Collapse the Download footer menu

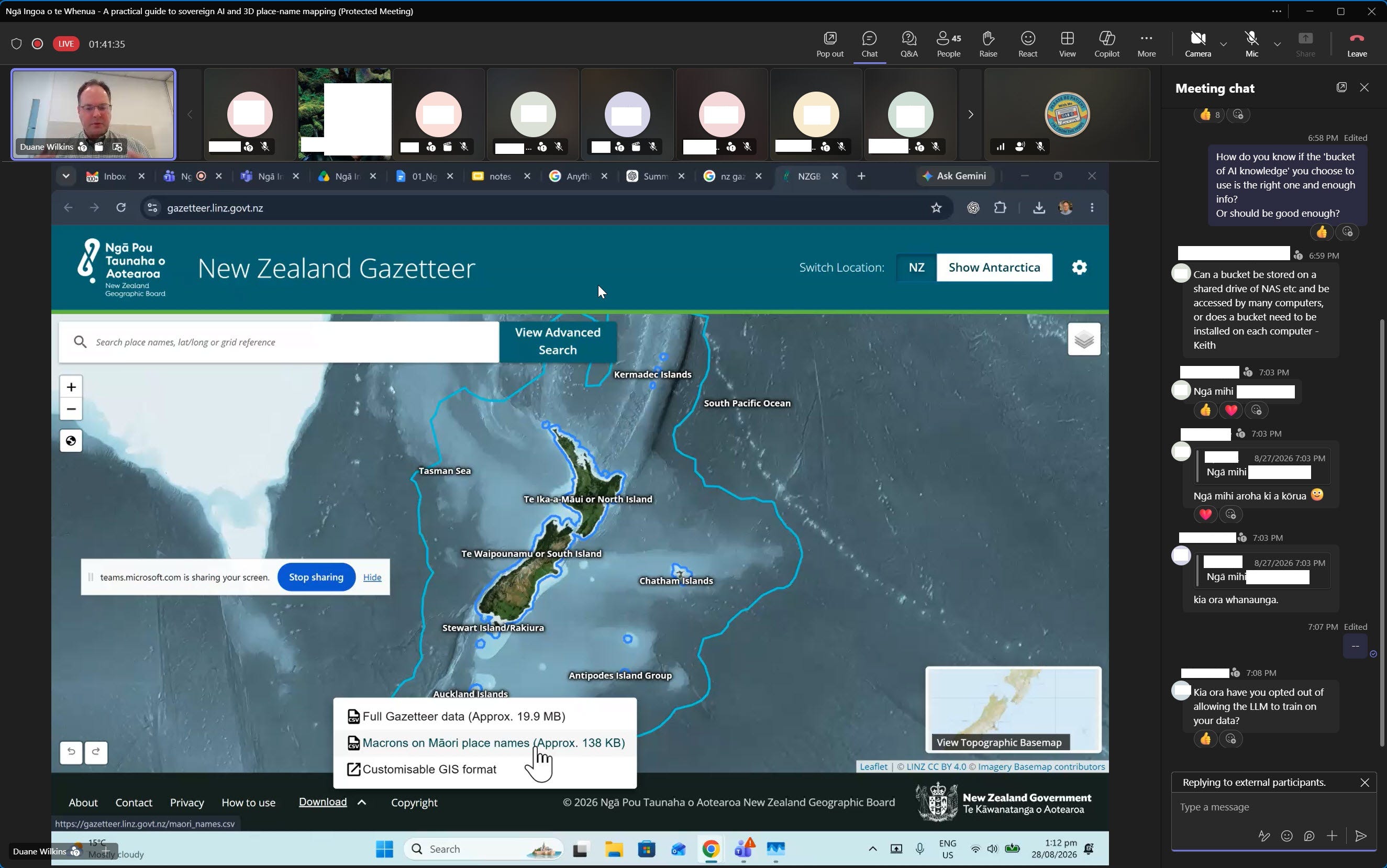(x=332, y=802)
